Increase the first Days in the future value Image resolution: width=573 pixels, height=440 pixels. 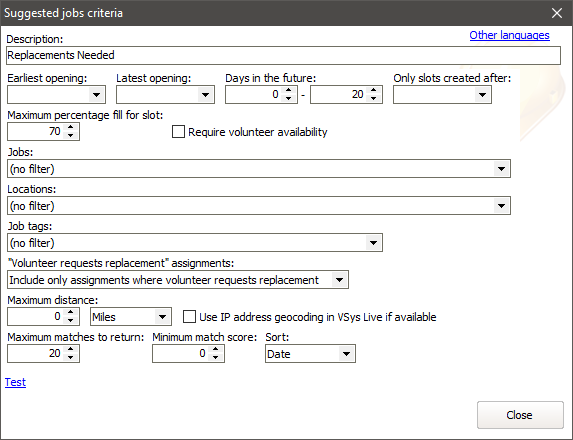click(289, 90)
